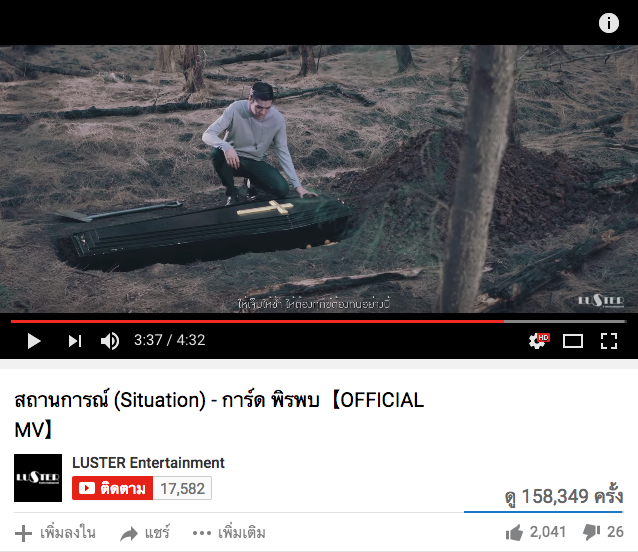This screenshot has width=638, height=552.
Task: Open LUSTER Entertainment channel link
Action: (x=148, y=463)
